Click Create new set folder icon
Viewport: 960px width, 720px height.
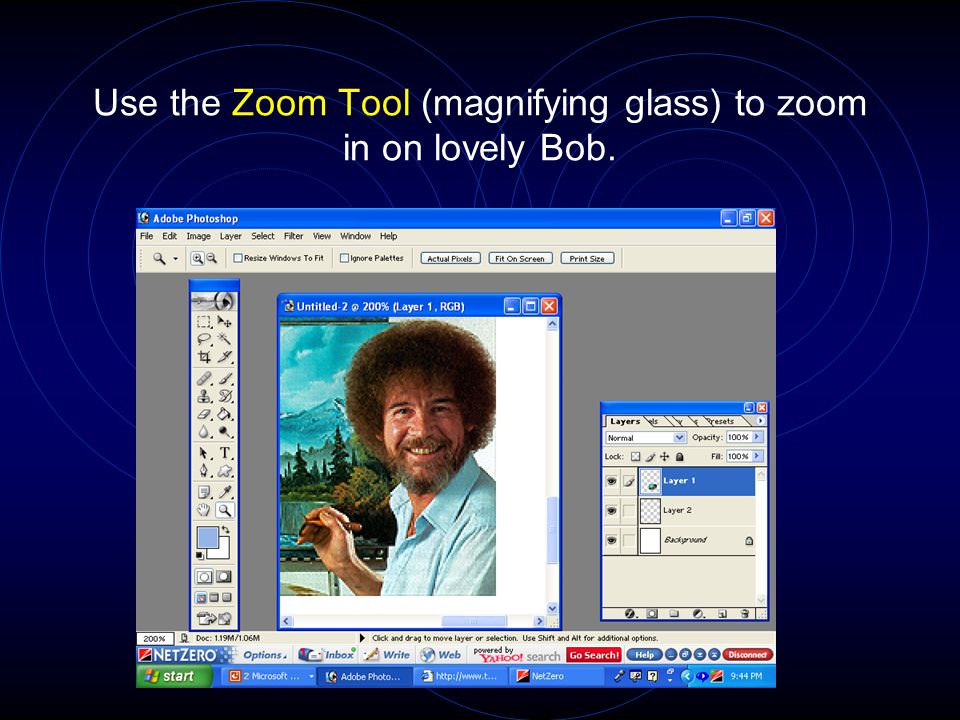pos(674,613)
